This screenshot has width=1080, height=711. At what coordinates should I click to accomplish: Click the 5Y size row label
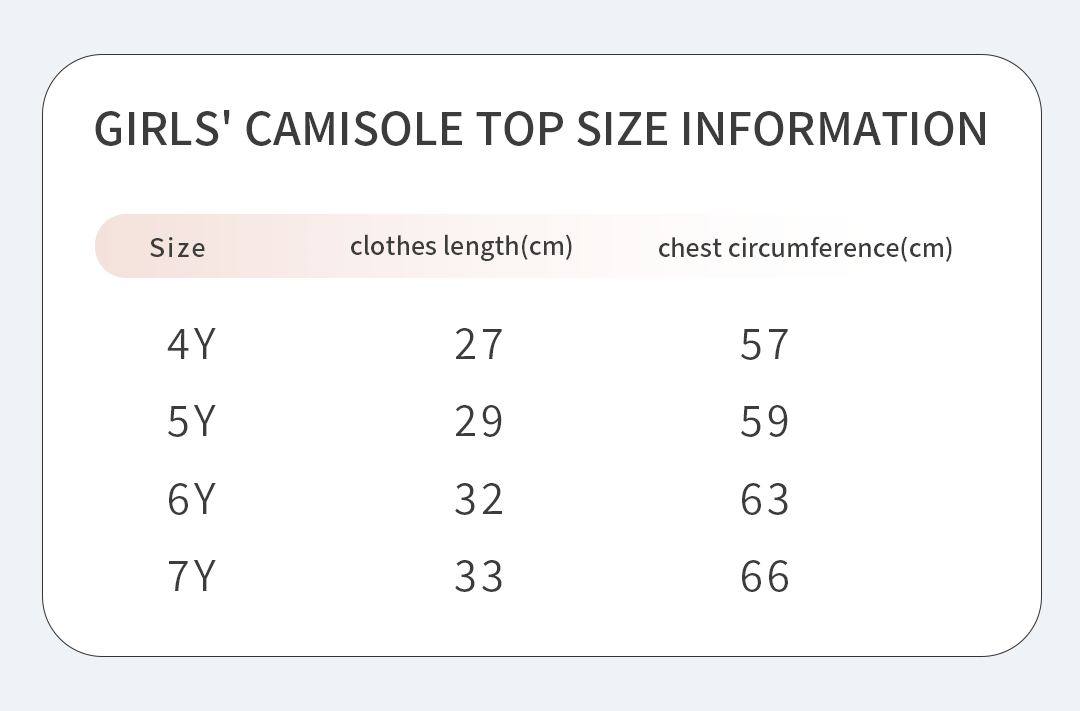tap(191, 421)
